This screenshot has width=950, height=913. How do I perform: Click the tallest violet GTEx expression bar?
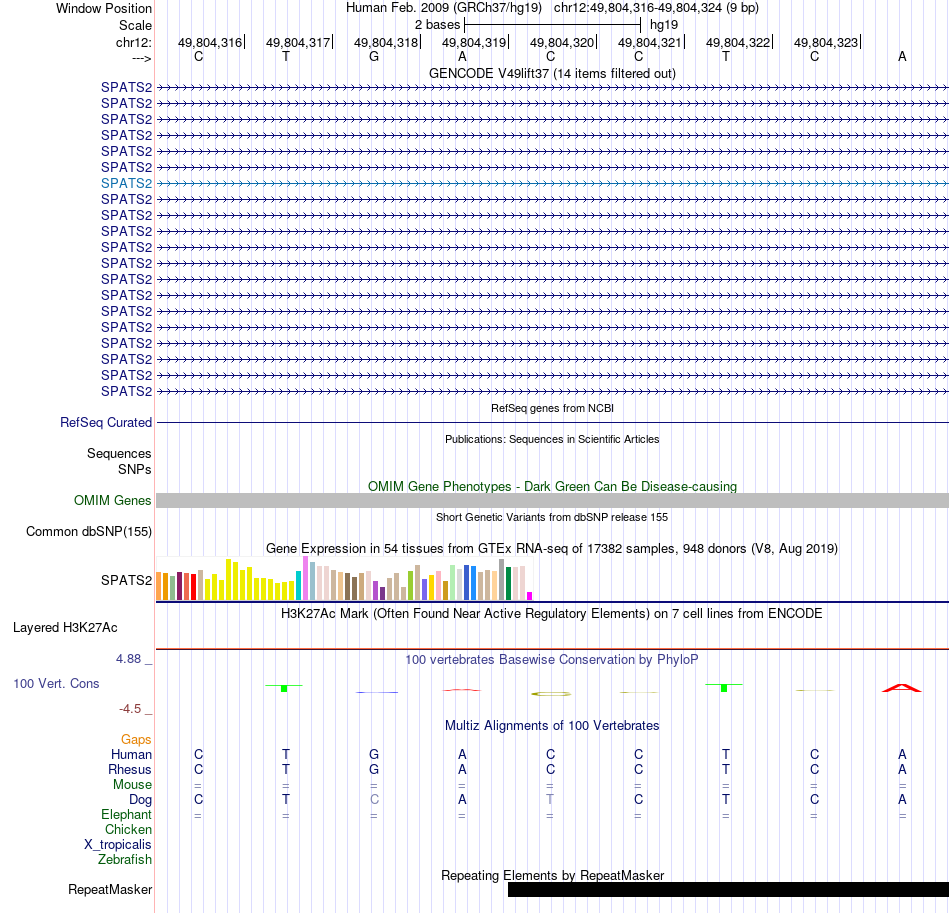pos(305,579)
